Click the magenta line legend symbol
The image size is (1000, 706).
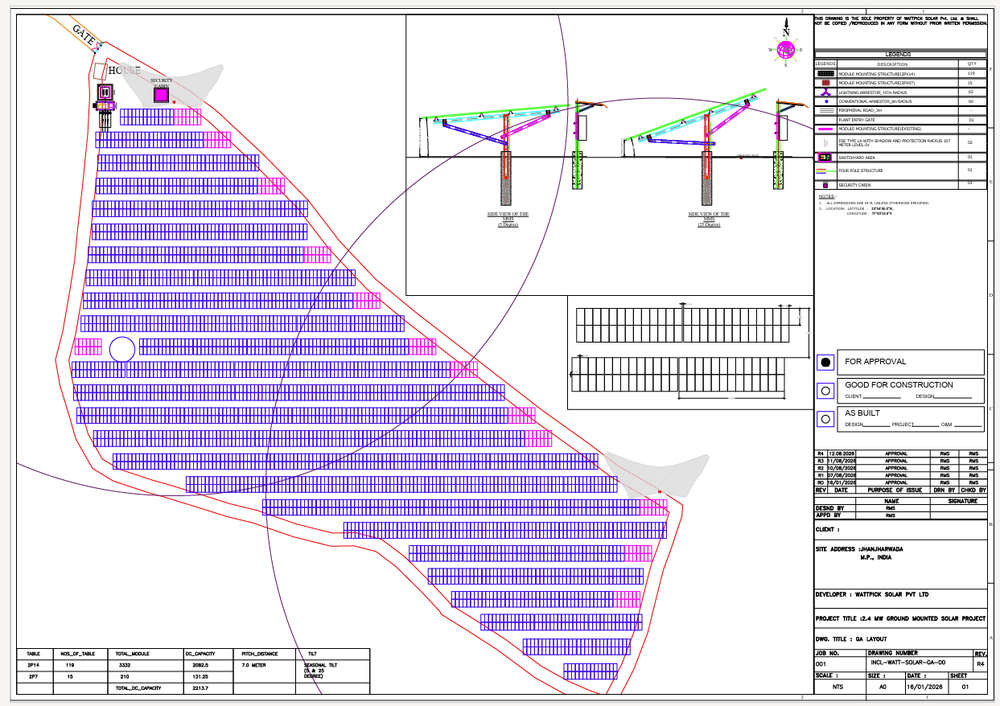pyautogui.click(x=825, y=129)
